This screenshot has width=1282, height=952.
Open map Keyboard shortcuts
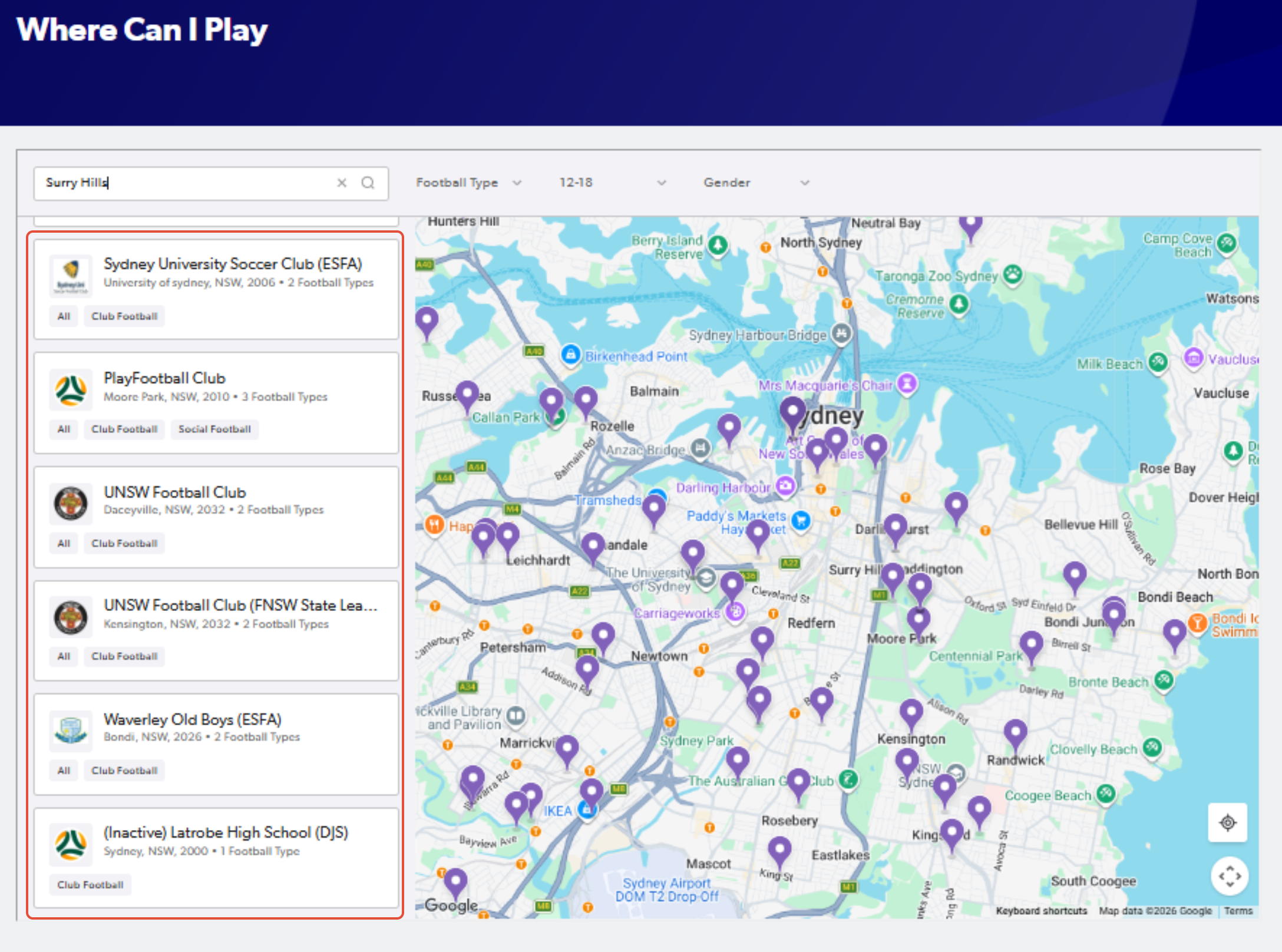tap(1041, 911)
